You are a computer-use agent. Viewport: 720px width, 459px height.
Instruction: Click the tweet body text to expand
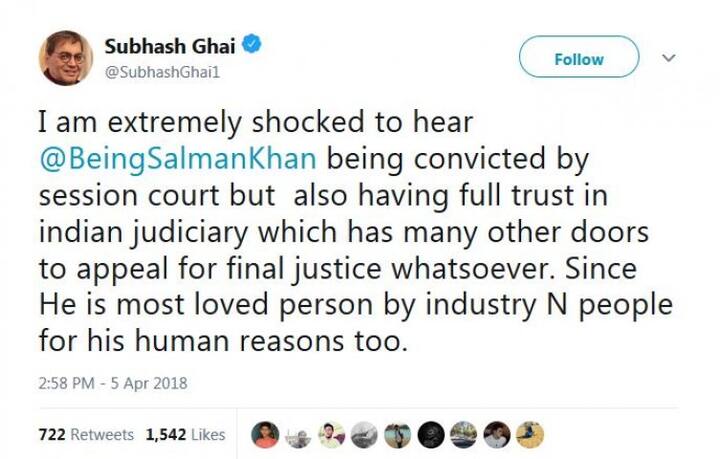356,232
